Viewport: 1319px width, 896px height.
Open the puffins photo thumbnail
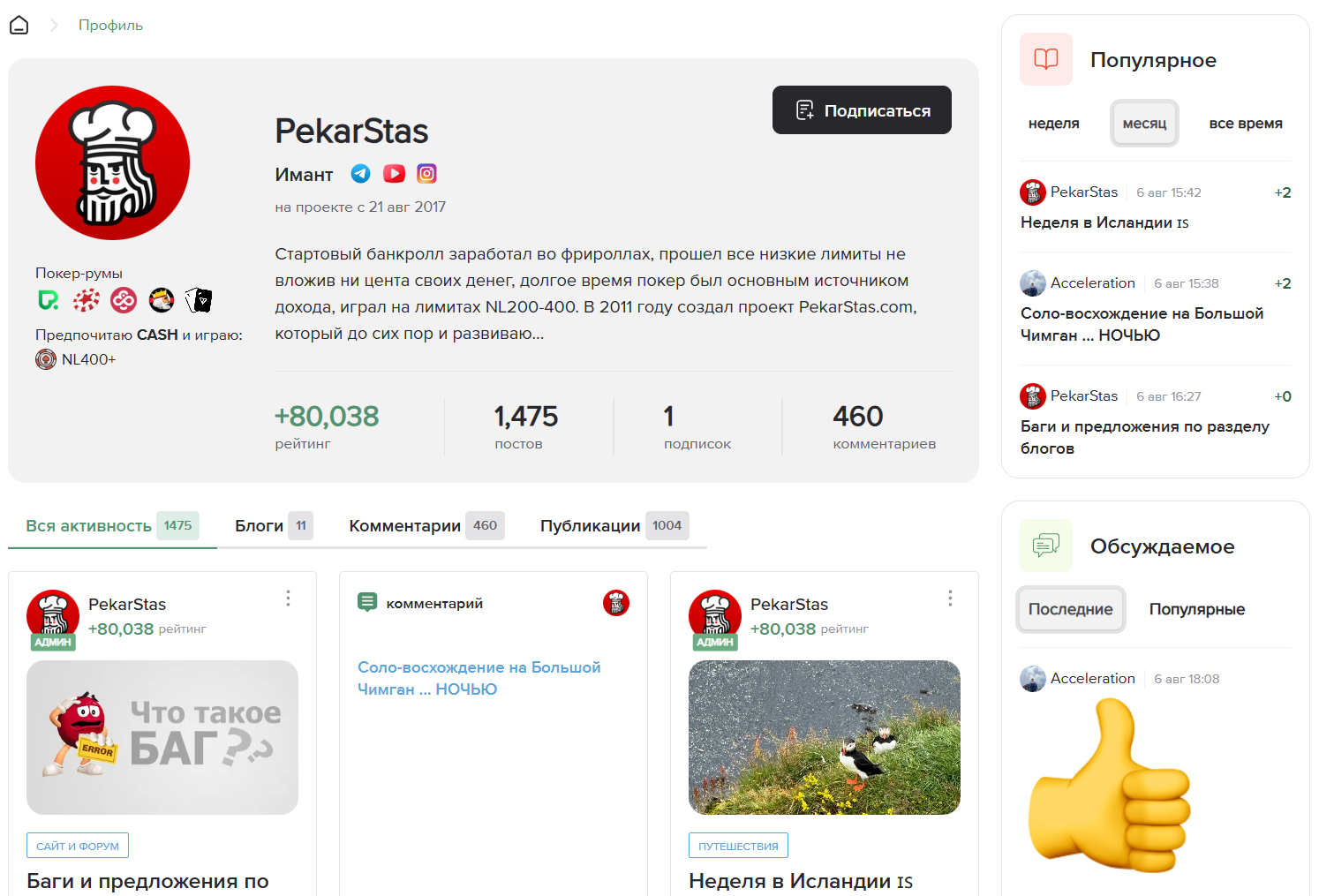(824, 737)
